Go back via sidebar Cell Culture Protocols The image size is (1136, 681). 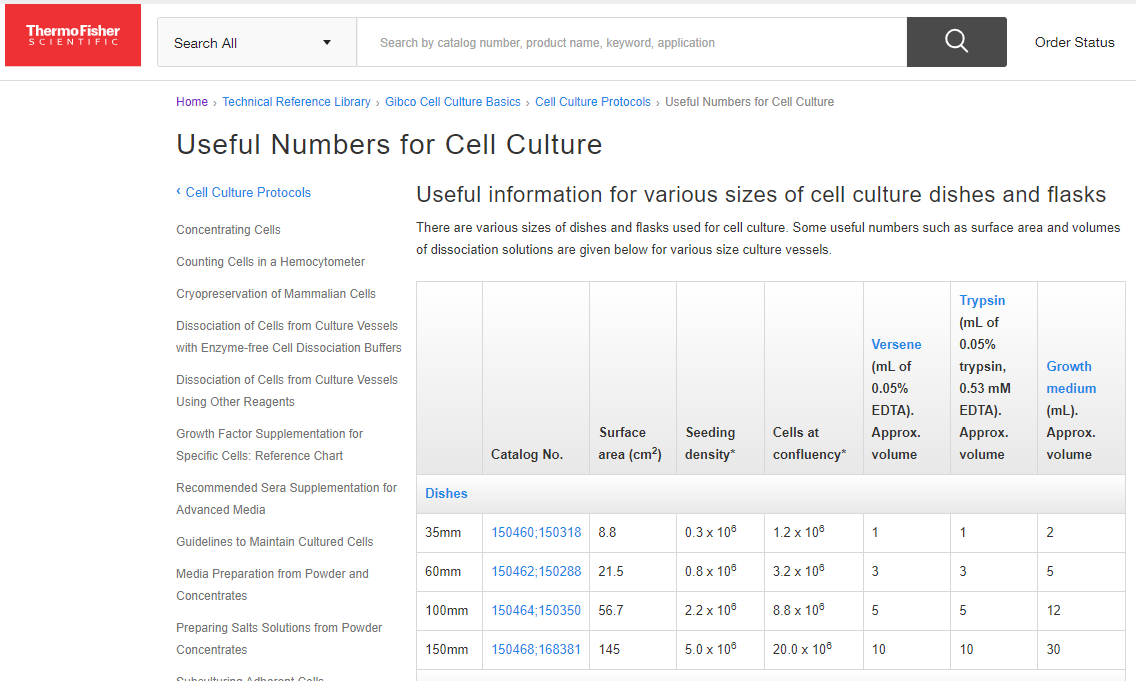(x=247, y=192)
